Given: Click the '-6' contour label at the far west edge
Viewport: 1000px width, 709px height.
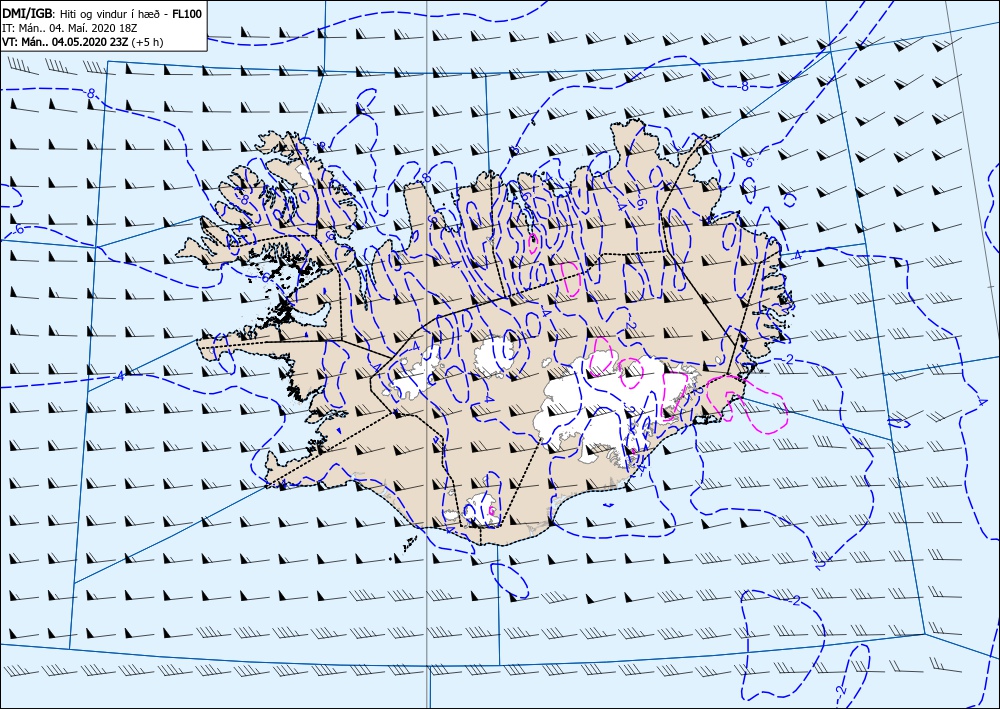Looking at the screenshot, I should 18,229.
